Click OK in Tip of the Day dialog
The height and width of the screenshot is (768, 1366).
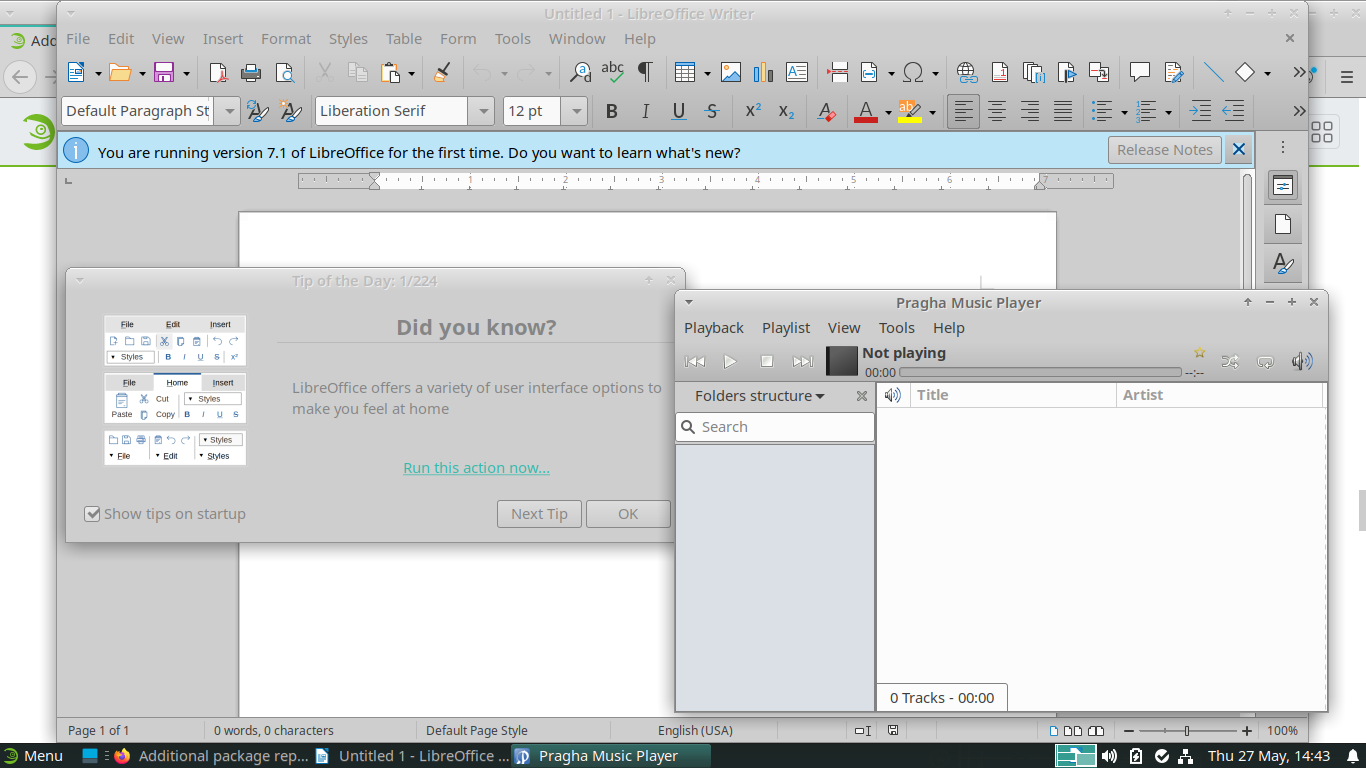click(x=628, y=514)
